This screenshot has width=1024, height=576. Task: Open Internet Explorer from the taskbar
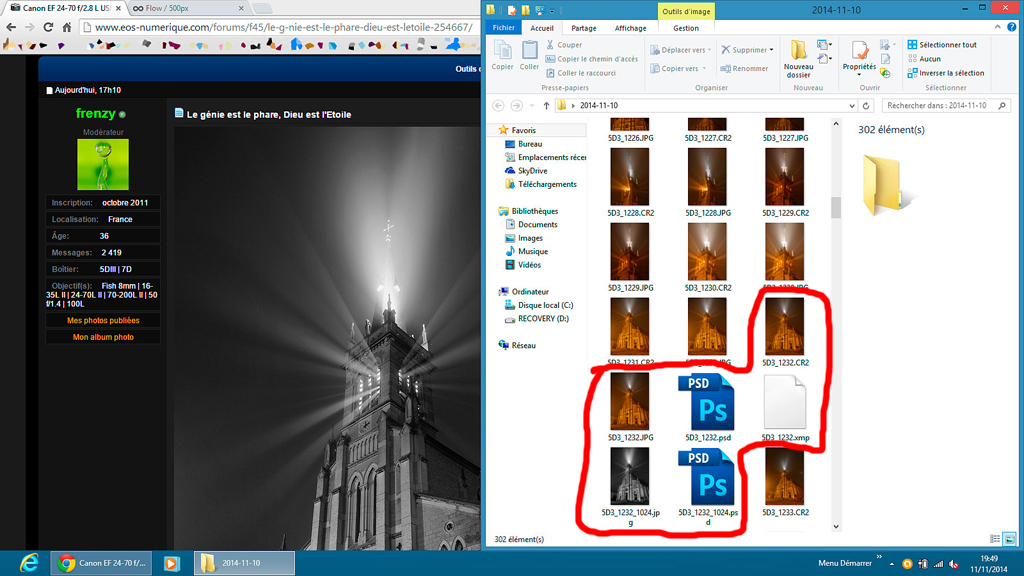[29, 563]
